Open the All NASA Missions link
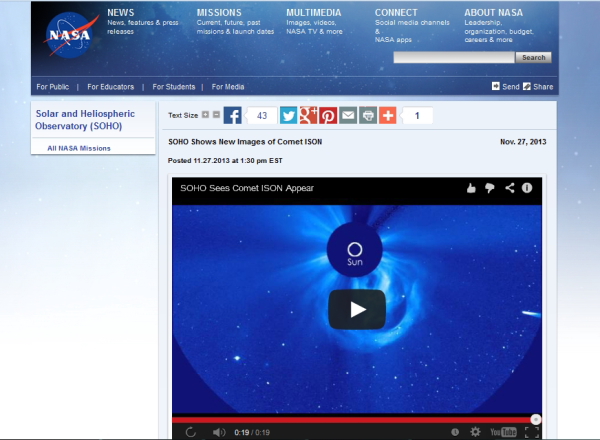 coord(79,148)
